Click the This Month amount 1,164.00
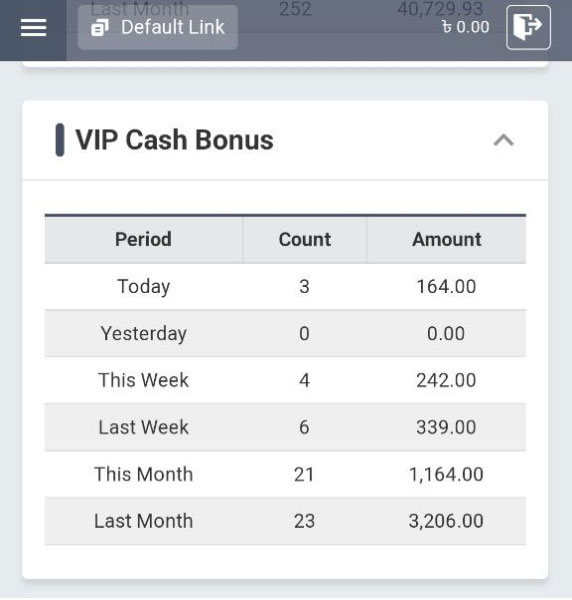 point(446,474)
